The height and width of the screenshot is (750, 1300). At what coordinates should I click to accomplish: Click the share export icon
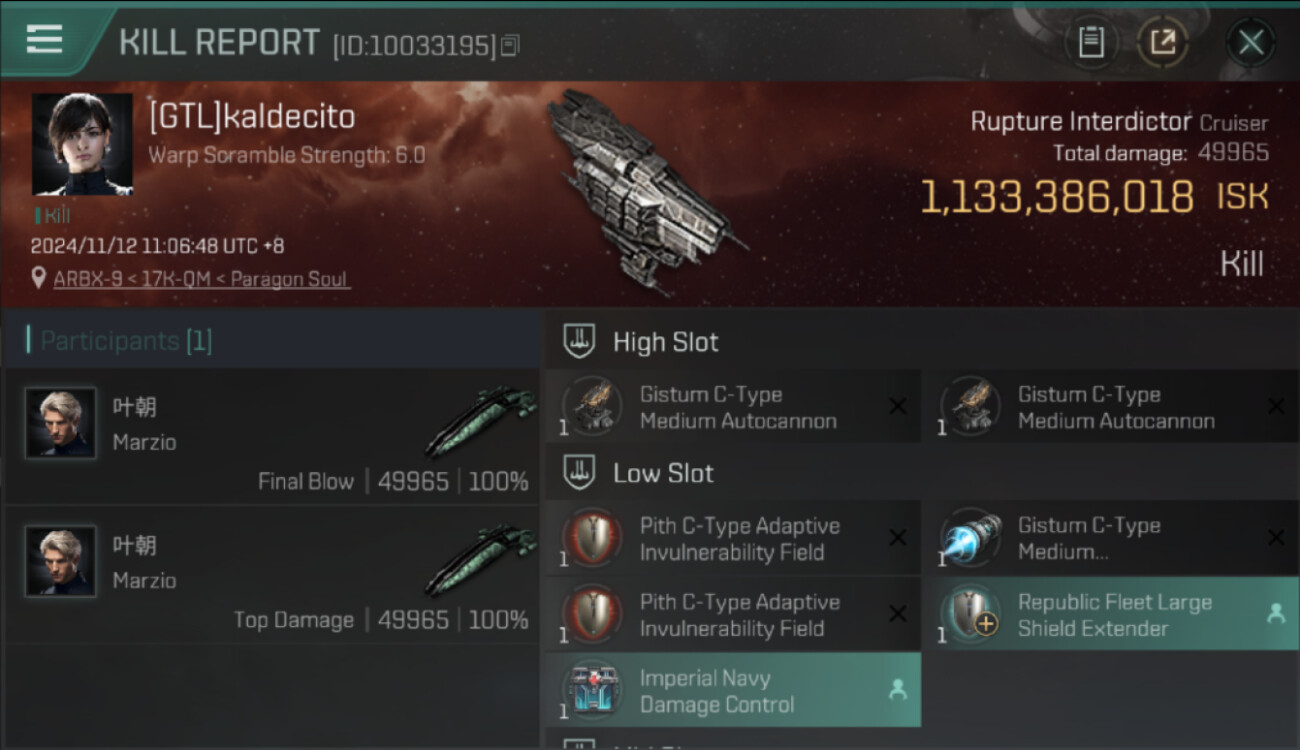pos(1163,42)
